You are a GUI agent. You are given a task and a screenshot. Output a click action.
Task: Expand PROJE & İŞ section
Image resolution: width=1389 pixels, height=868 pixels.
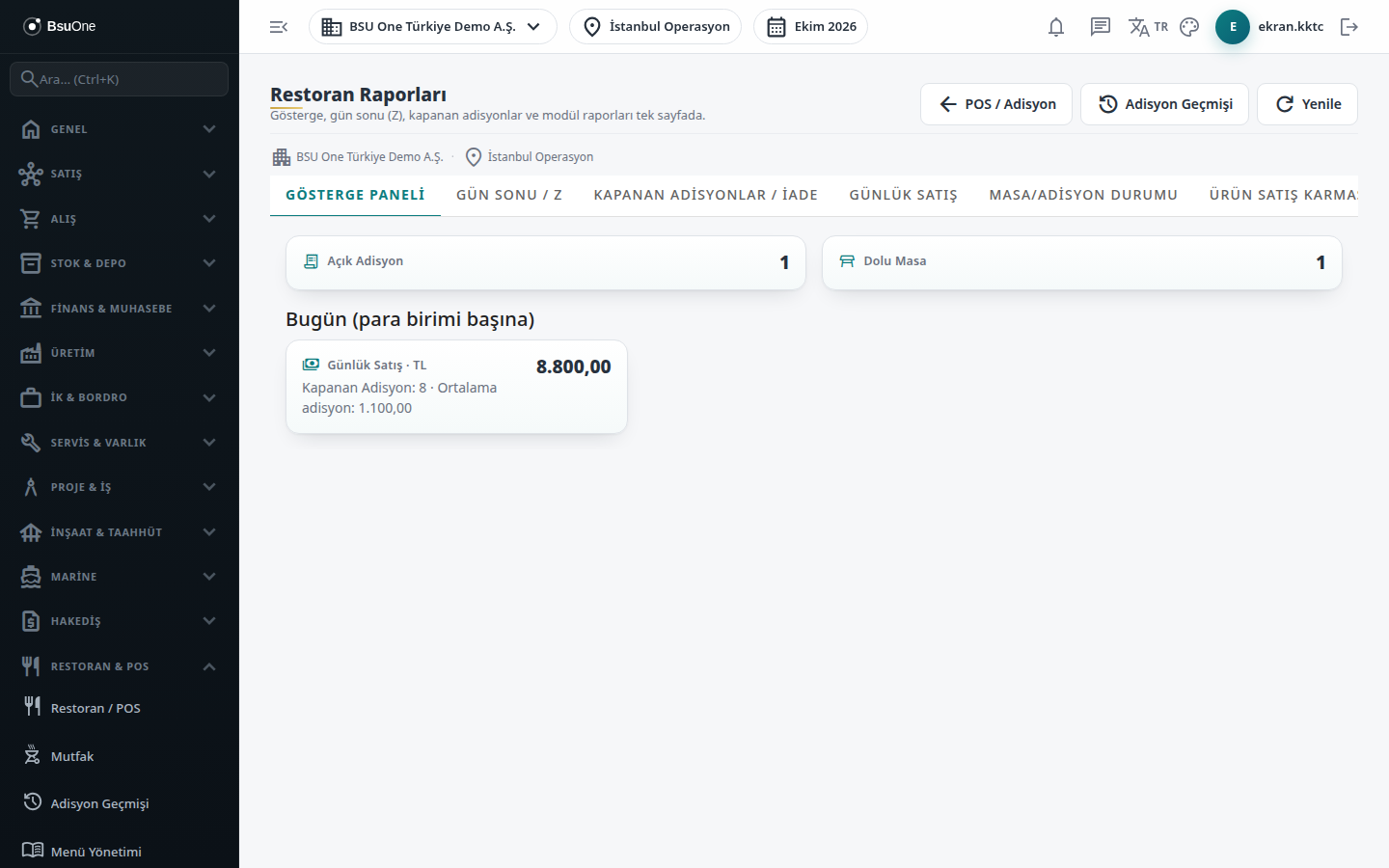click(x=120, y=487)
